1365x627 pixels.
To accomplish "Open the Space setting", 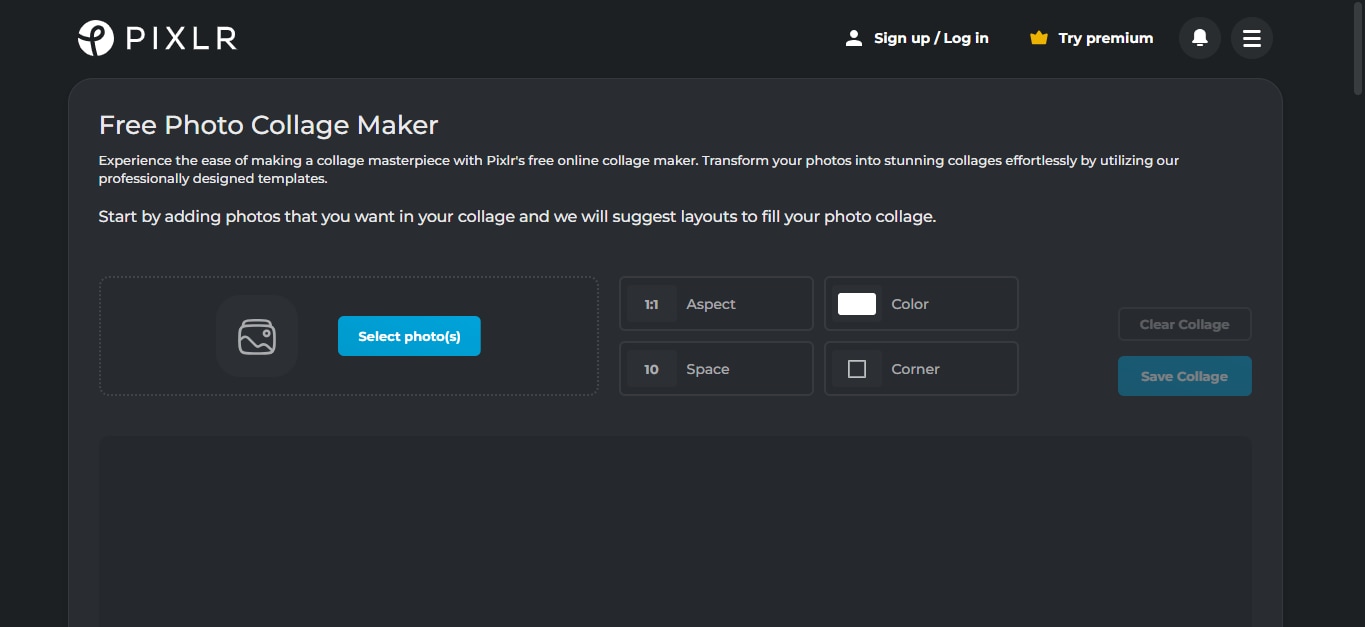I will (716, 369).
